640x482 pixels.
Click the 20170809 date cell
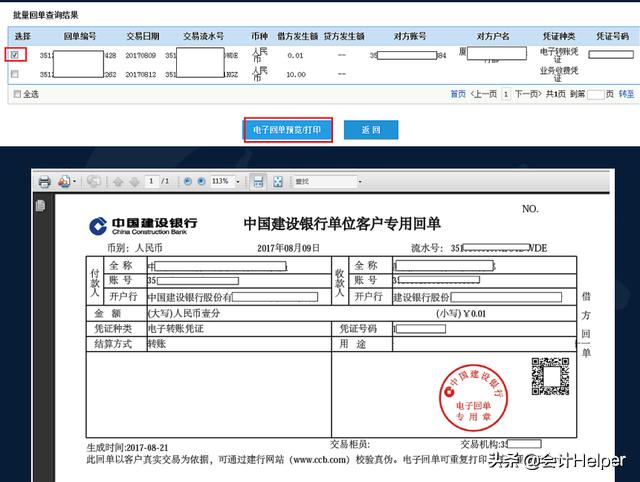coord(140,55)
